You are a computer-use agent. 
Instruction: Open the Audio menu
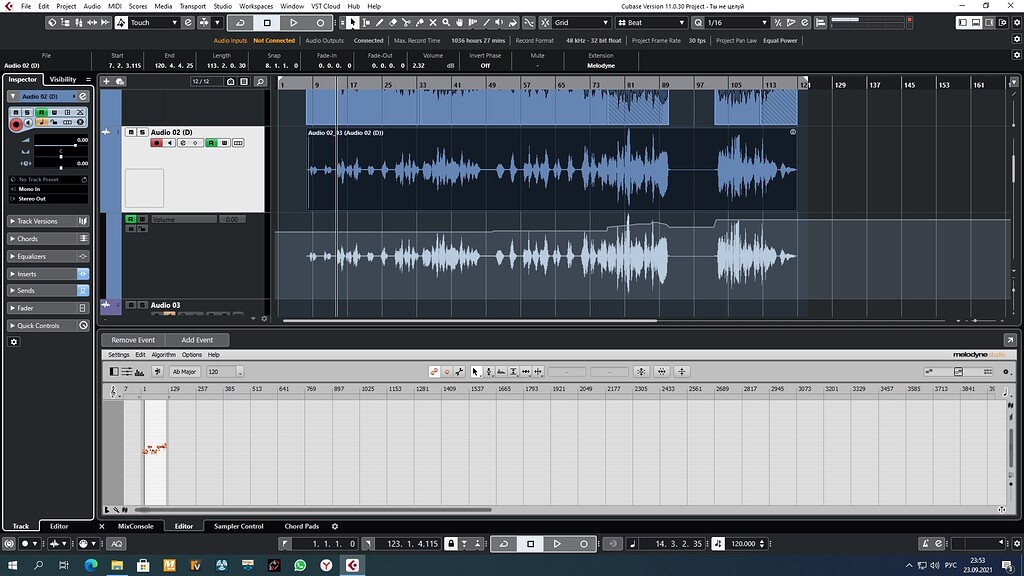pos(91,6)
